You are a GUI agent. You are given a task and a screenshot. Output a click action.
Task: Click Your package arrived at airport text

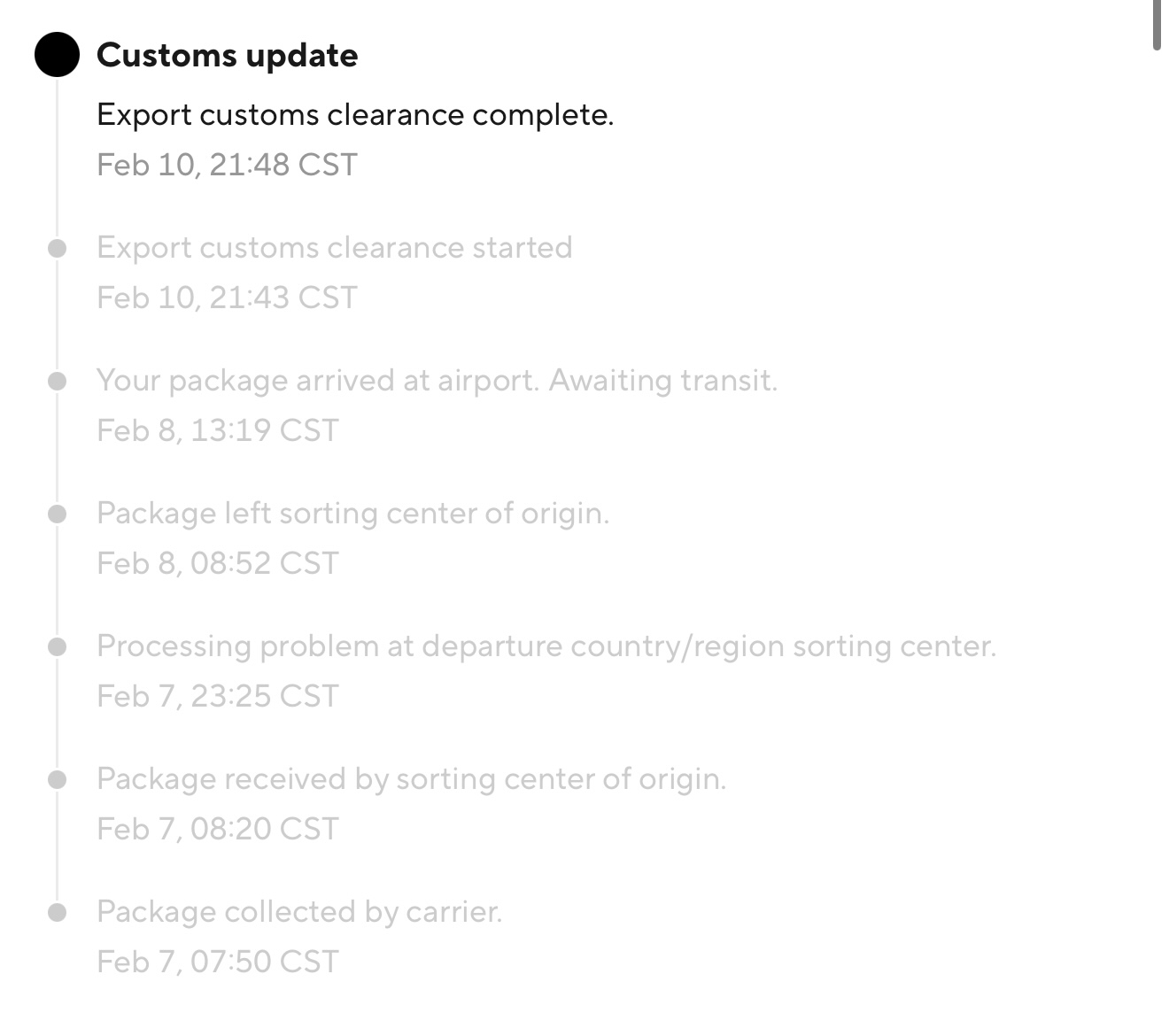pyautogui.click(x=437, y=381)
